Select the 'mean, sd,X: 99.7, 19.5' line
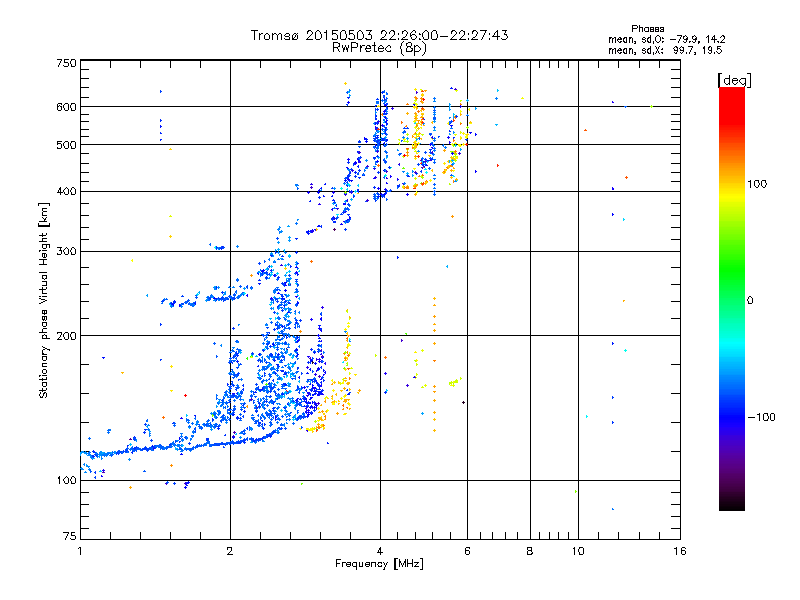The image size is (800, 600). (x=665, y=50)
